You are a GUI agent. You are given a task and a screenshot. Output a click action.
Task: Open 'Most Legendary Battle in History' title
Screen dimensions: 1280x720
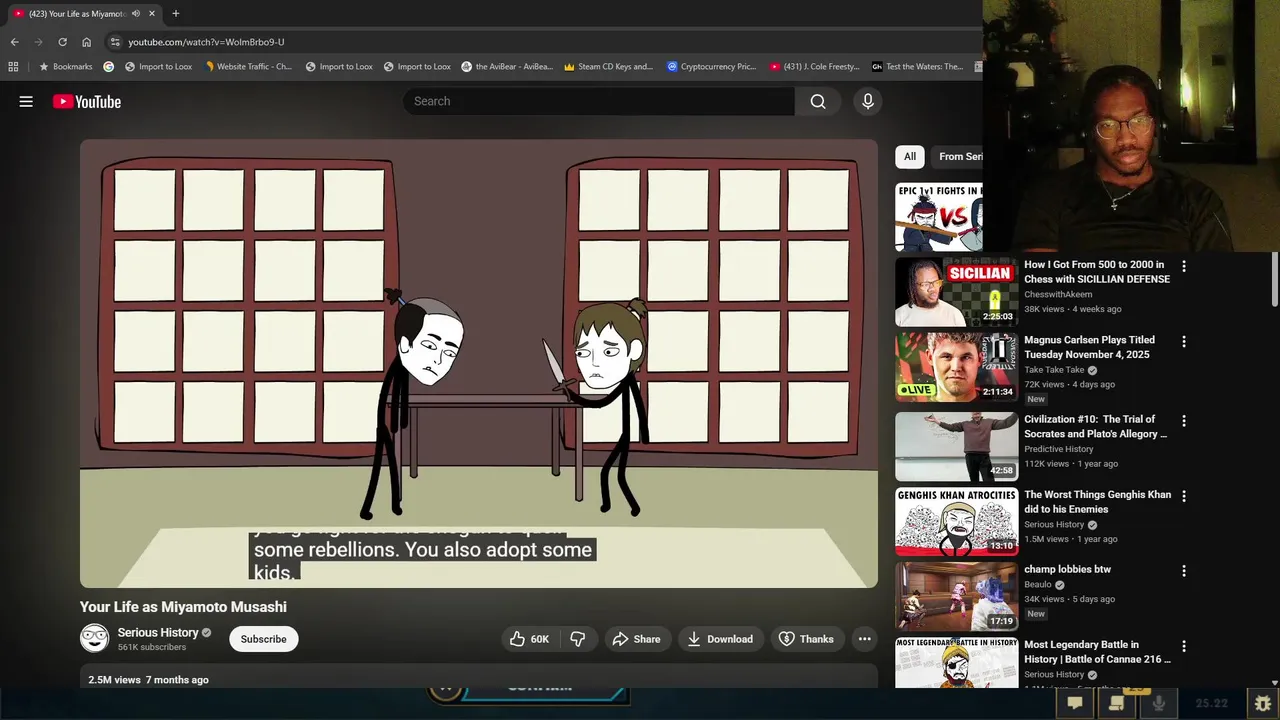coord(1097,651)
